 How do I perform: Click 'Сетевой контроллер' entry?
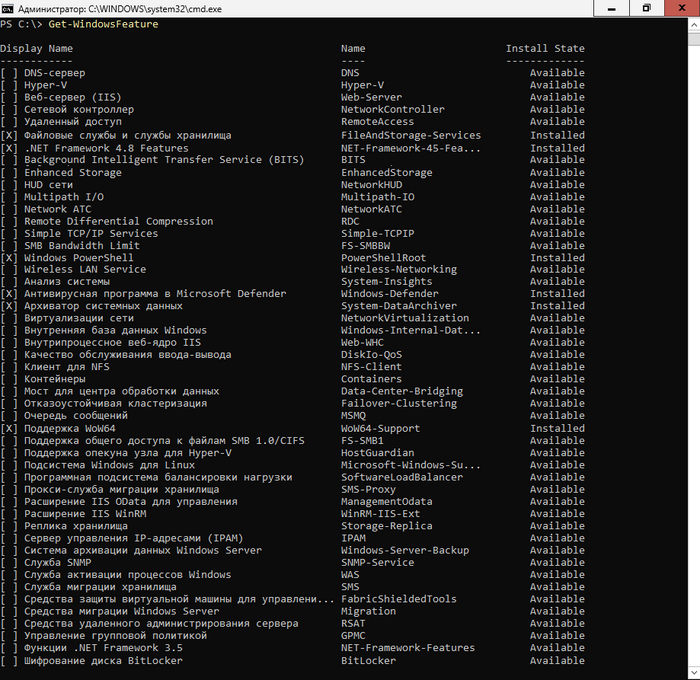pos(79,109)
